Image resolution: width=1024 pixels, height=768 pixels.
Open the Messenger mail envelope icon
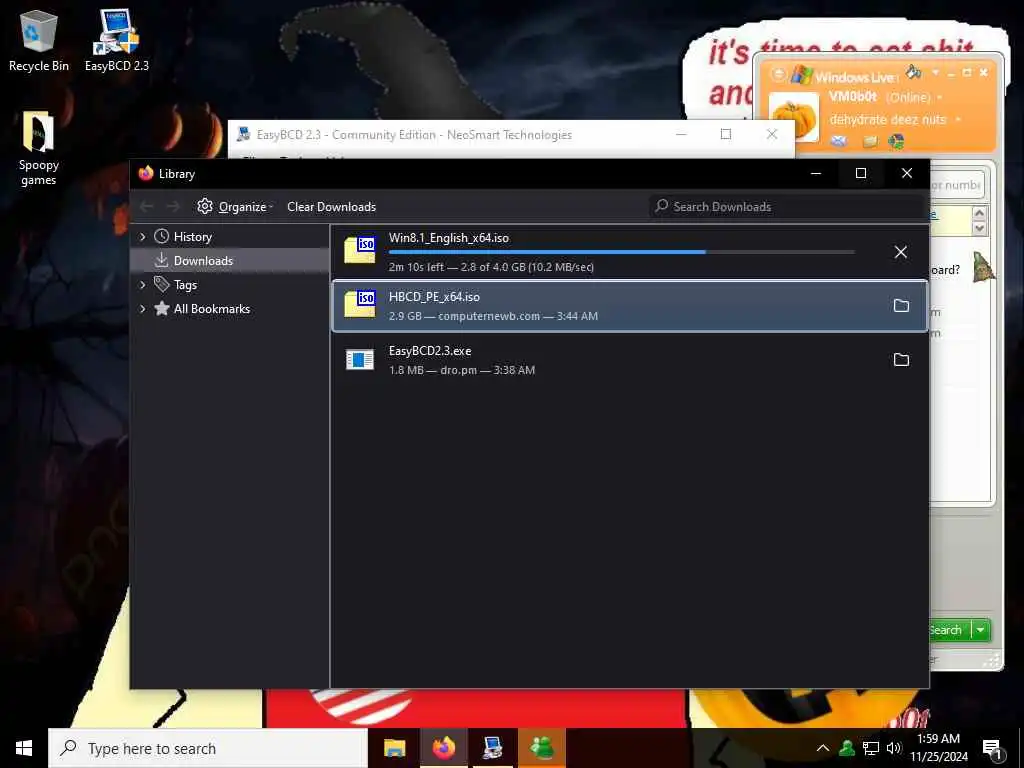click(839, 140)
